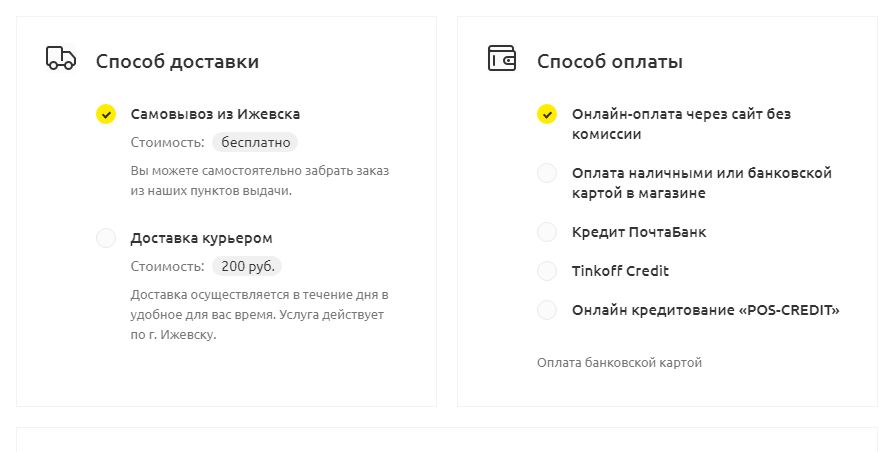The height and width of the screenshot is (452, 883).
Task: Click the Способ оплаты heading
Action: (610, 61)
